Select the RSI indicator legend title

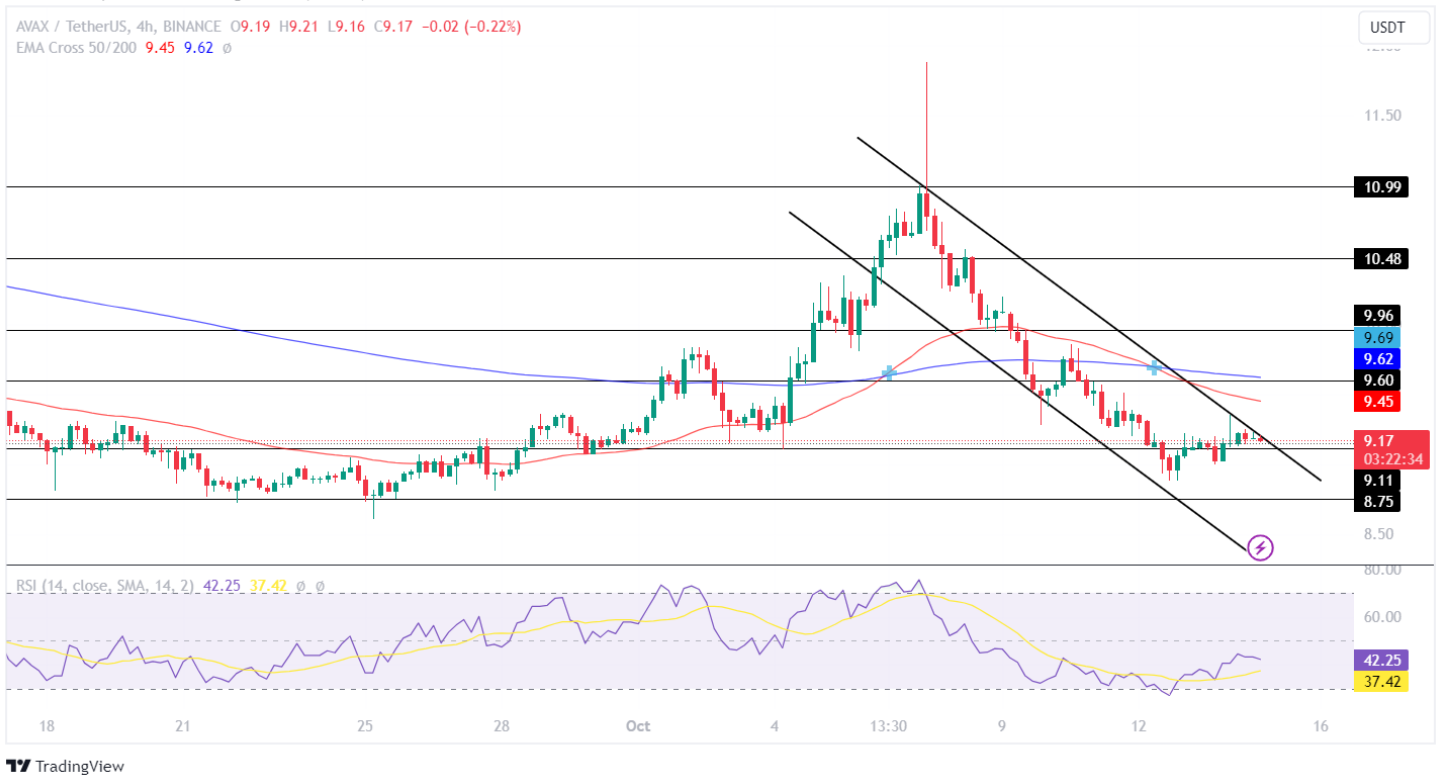tap(105, 585)
